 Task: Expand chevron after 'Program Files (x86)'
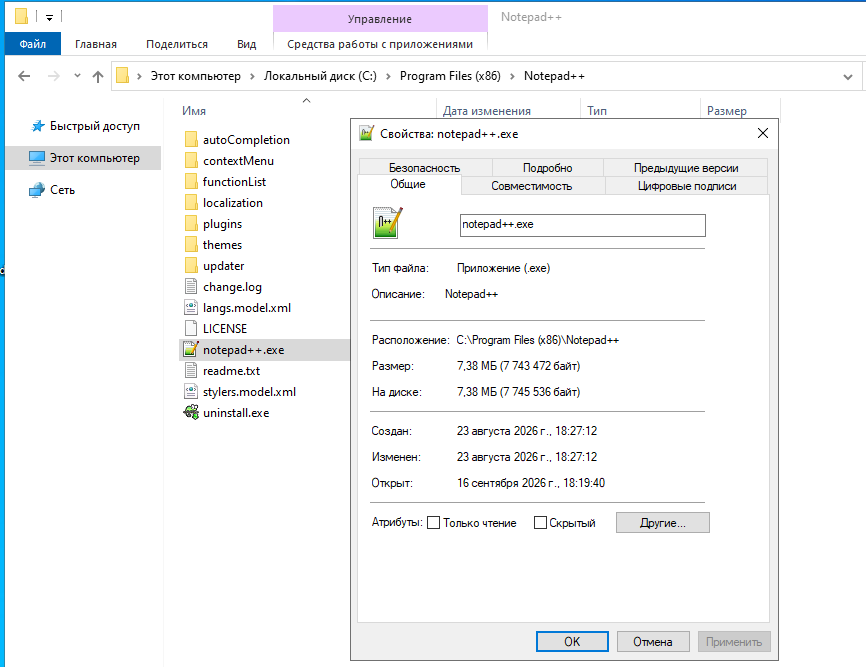(513, 76)
